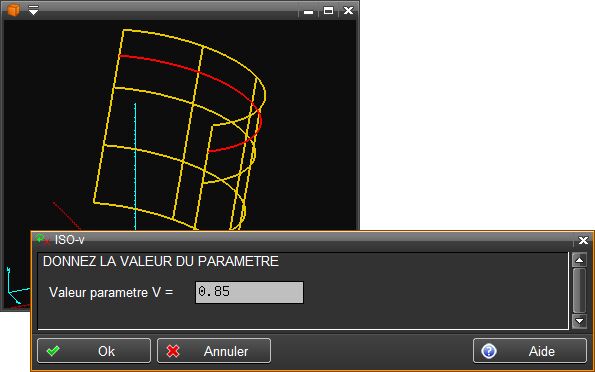
Task: Maximize the 3D view window
Action: [328, 11]
